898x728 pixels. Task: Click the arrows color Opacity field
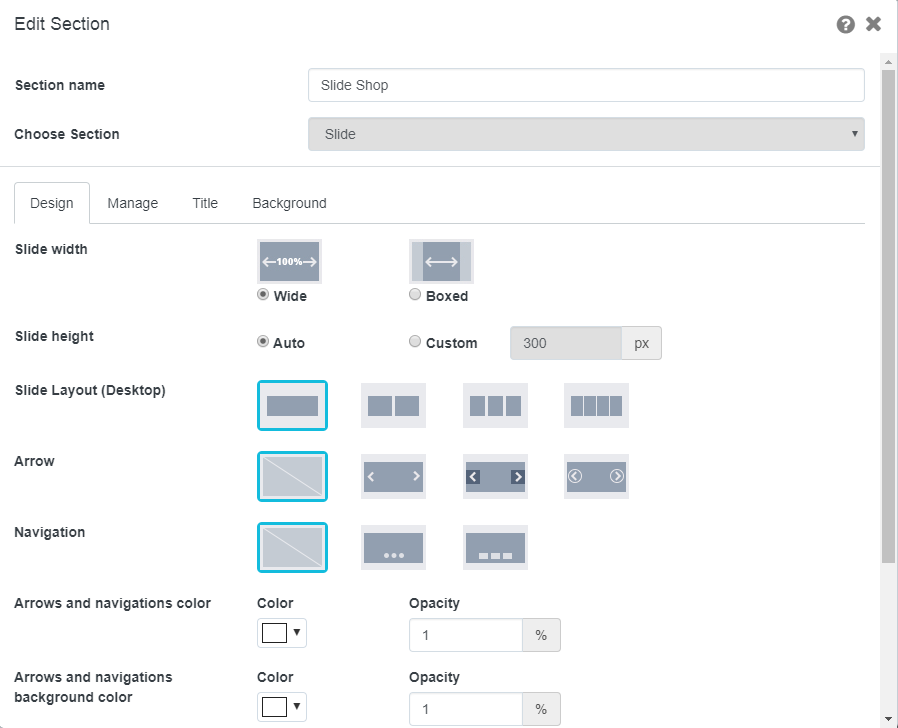(466, 635)
